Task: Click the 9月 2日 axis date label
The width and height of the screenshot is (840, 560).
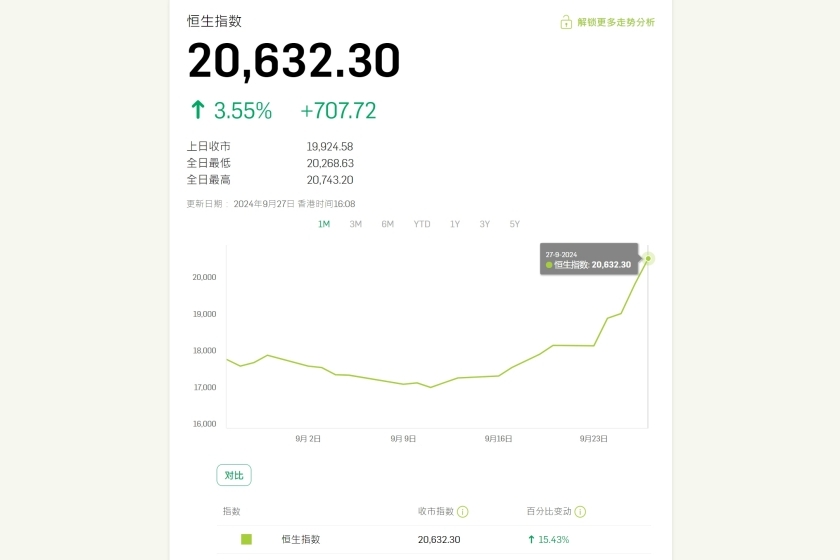Action: [308, 439]
